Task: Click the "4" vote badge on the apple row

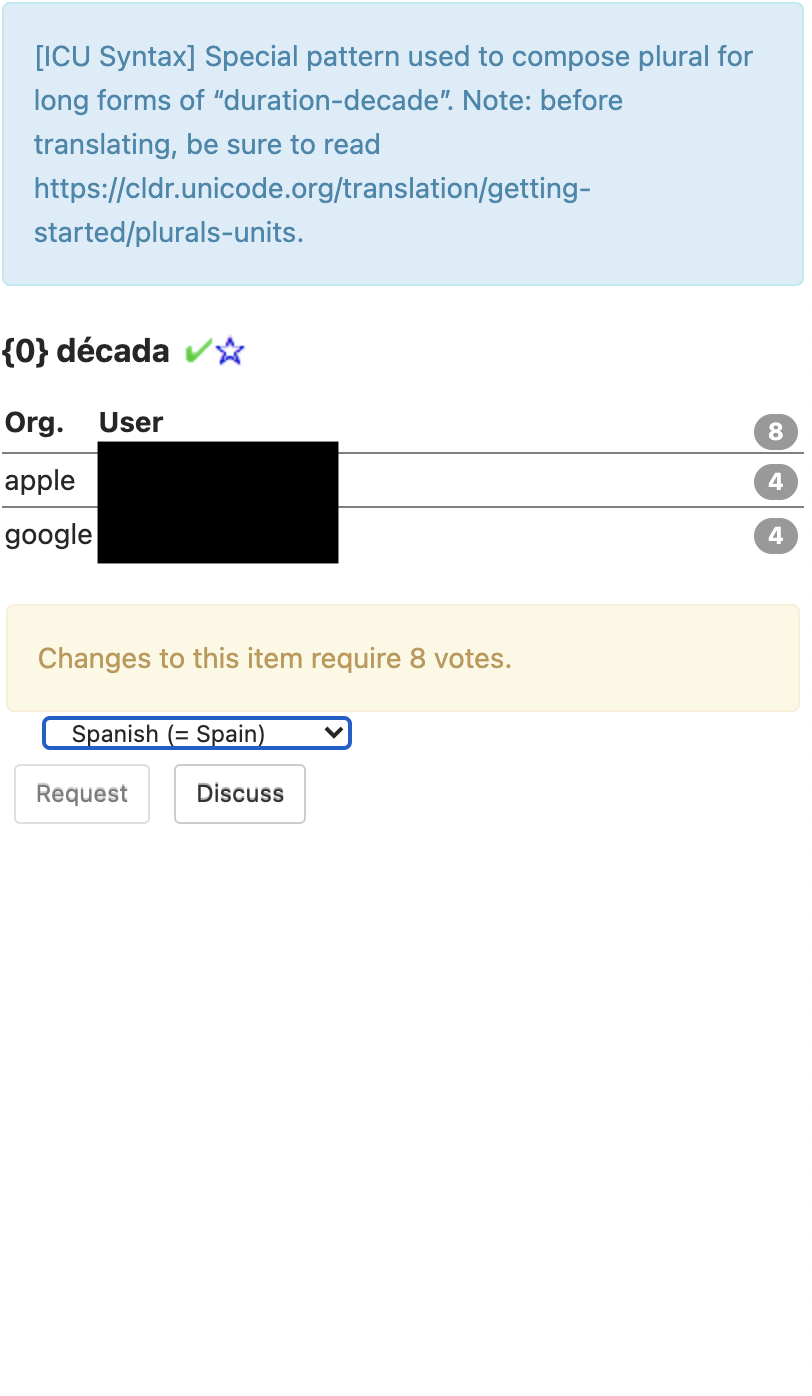Action: coord(776,482)
